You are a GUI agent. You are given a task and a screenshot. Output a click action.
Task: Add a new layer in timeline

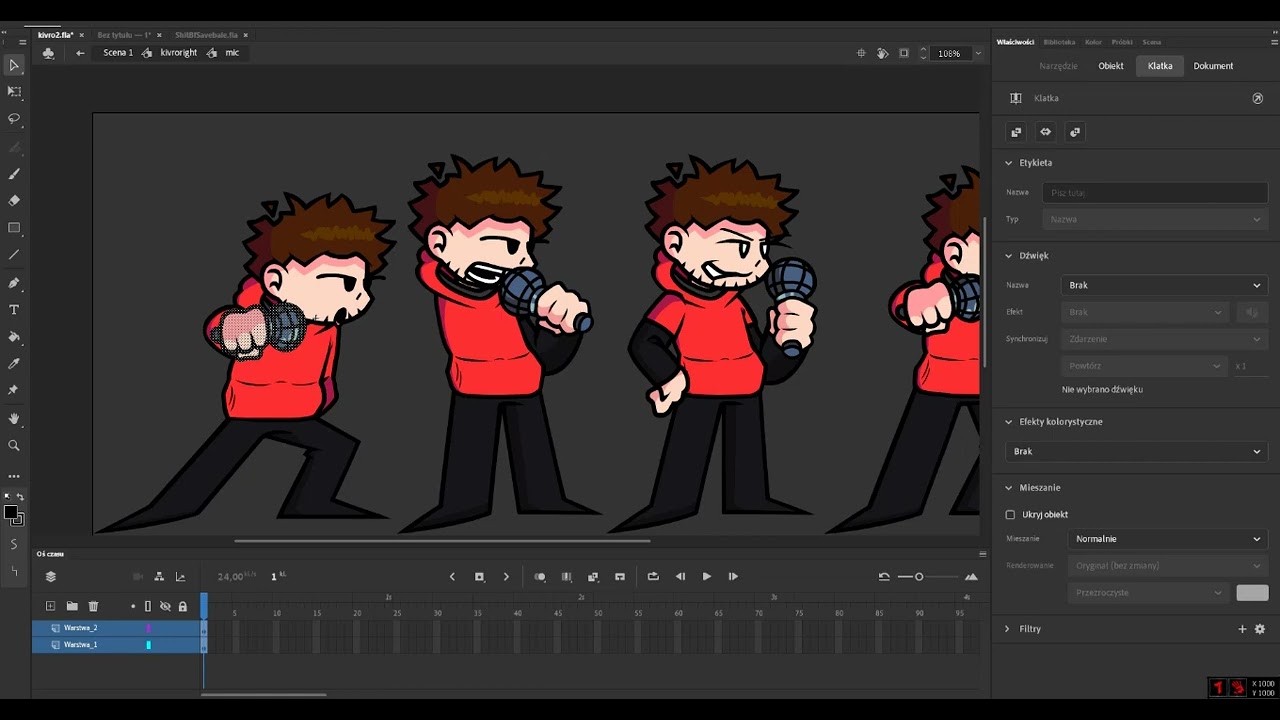50,606
